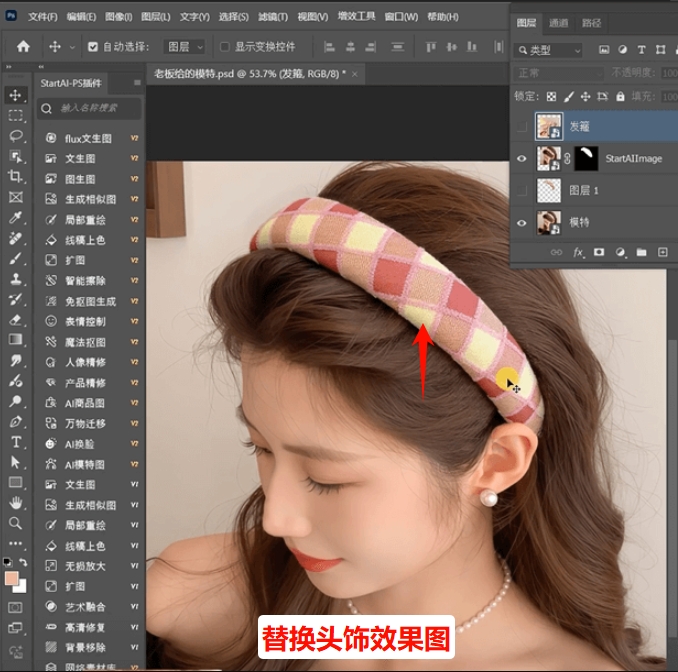Collapse plugin panel with « double arrow
The width and height of the screenshot is (678, 672).
pyautogui.click(x=41, y=67)
